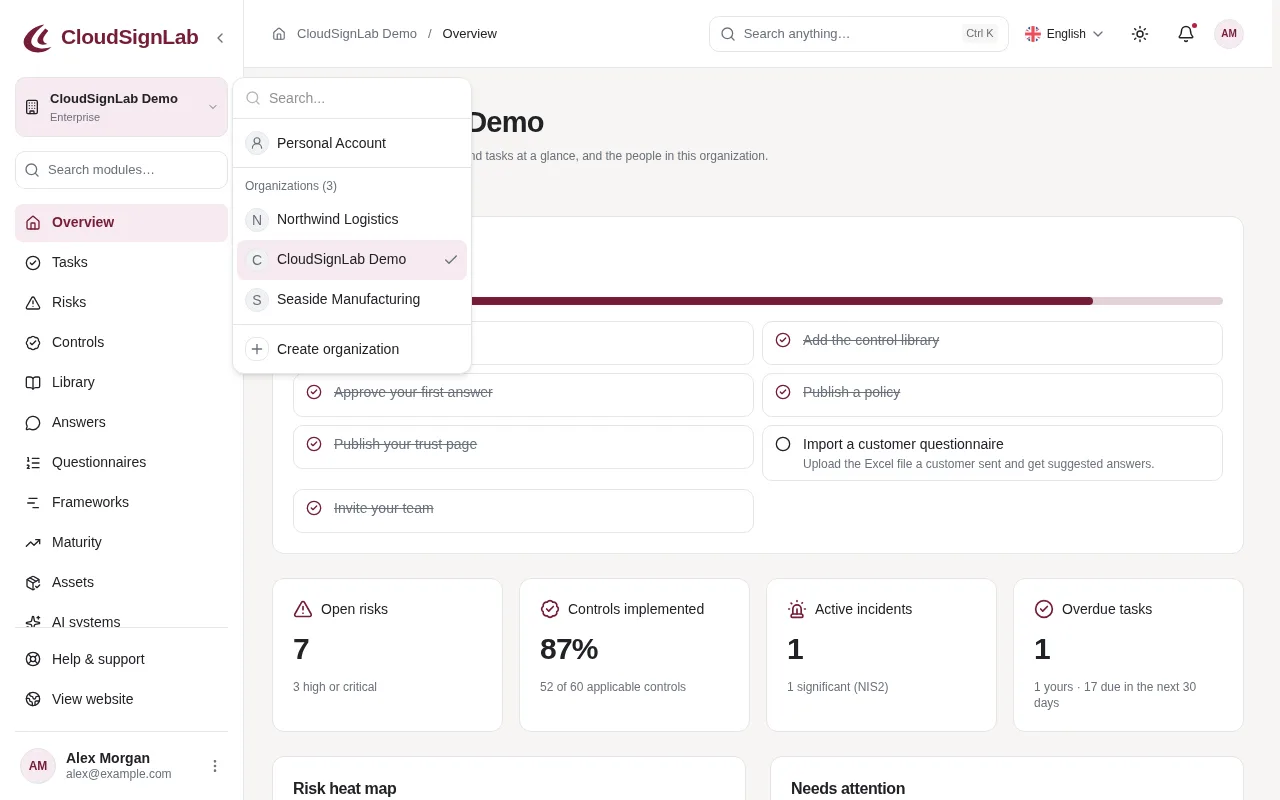The height and width of the screenshot is (800, 1280).
Task: Switch to Seaside Manufacturing organization
Action: (x=352, y=299)
